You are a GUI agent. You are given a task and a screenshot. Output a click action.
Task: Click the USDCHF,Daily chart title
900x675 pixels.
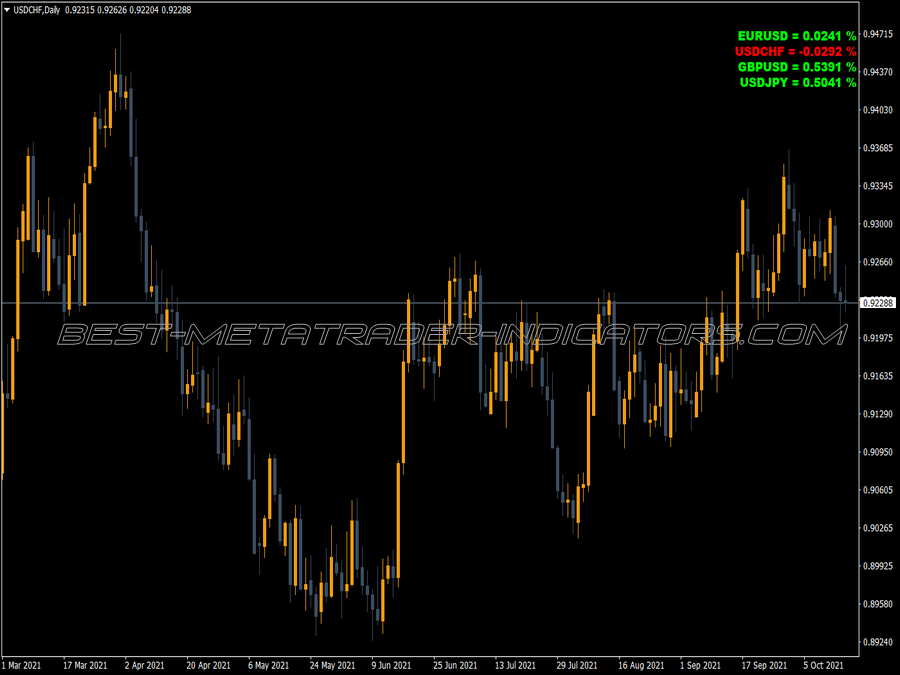pyautogui.click(x=37, y=10)
